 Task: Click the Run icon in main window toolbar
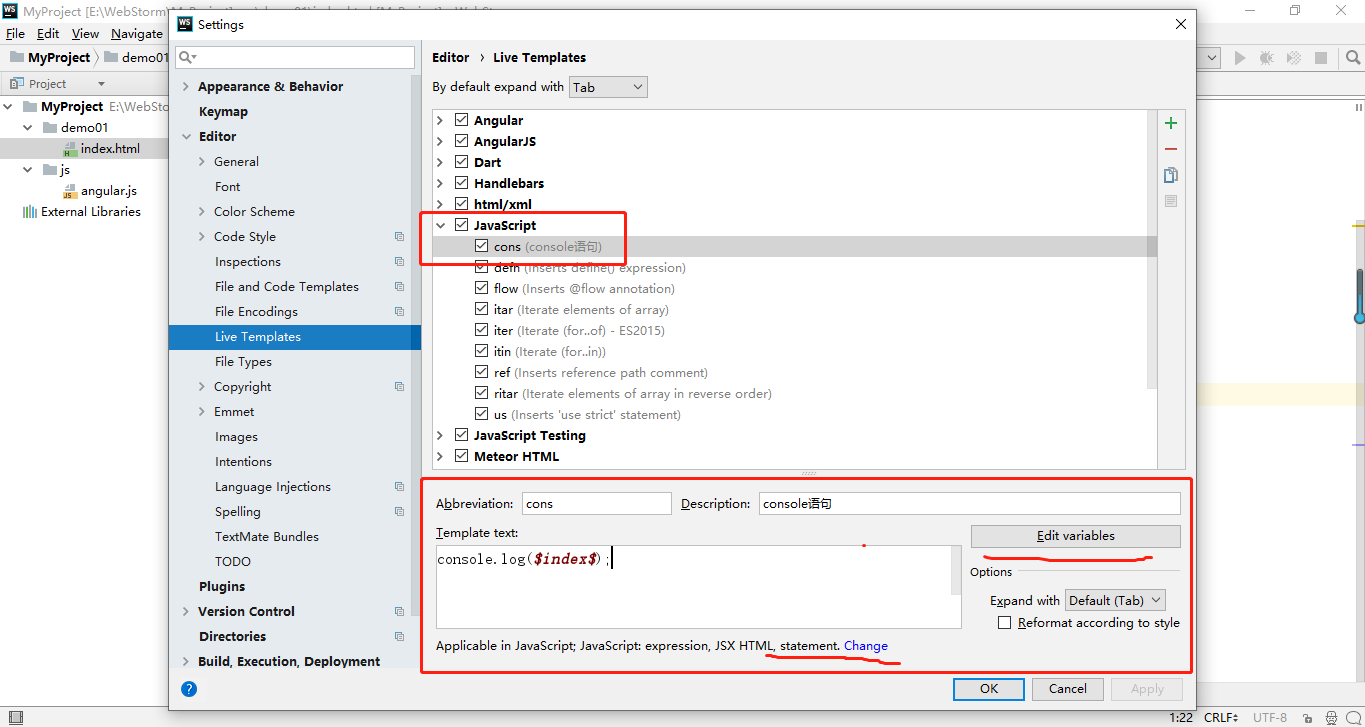[x=1240, y=58]
